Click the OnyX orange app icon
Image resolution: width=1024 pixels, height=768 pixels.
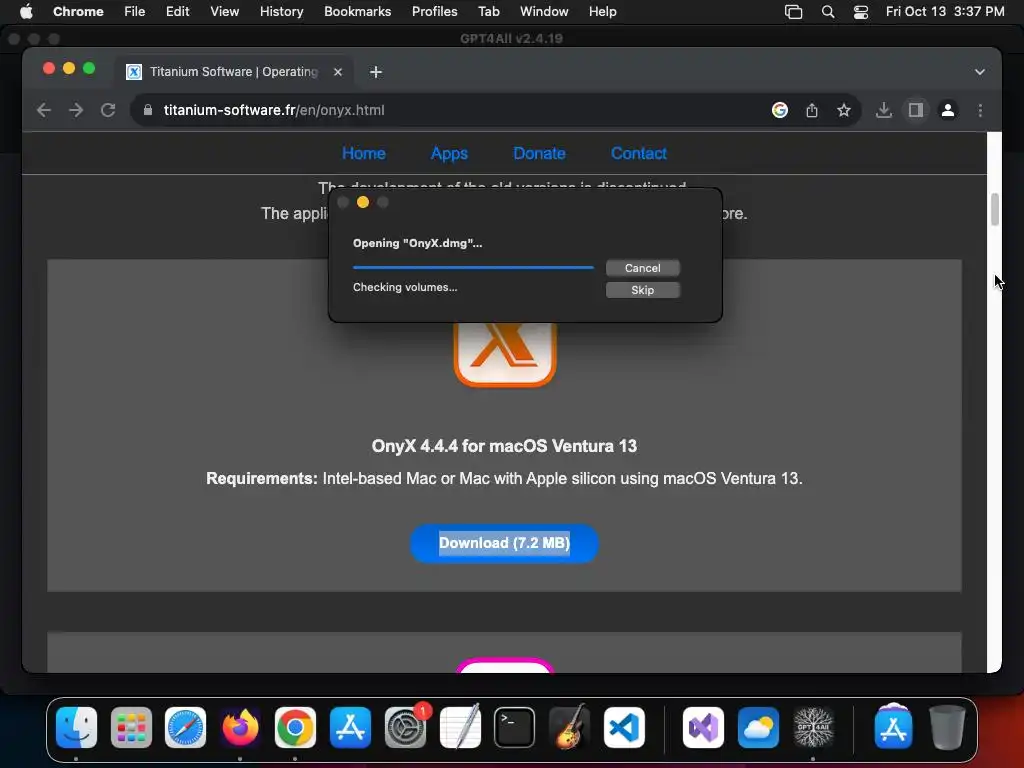click(x=505, y=354)
